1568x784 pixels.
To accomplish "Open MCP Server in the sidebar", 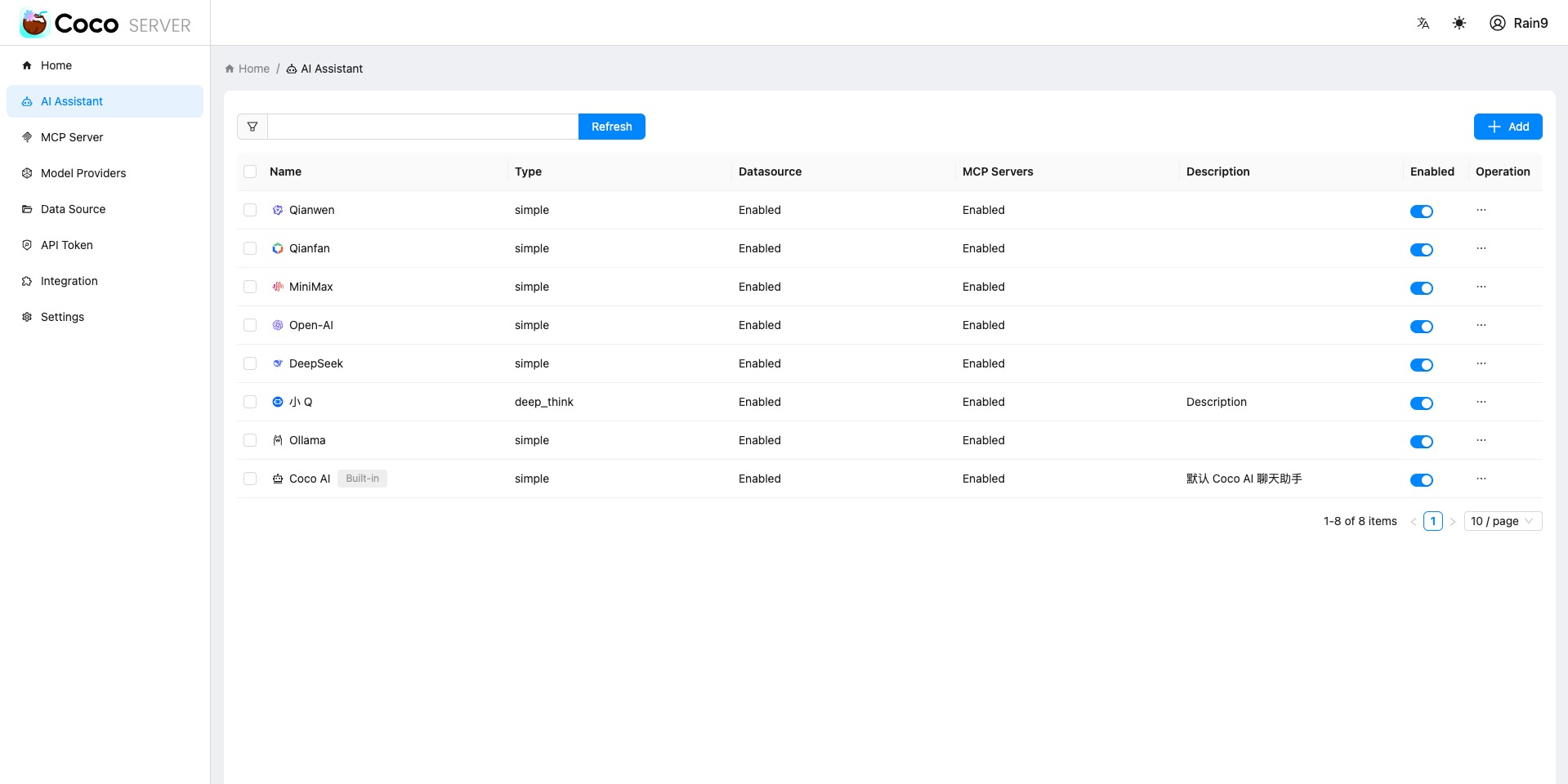I will 105,137.
